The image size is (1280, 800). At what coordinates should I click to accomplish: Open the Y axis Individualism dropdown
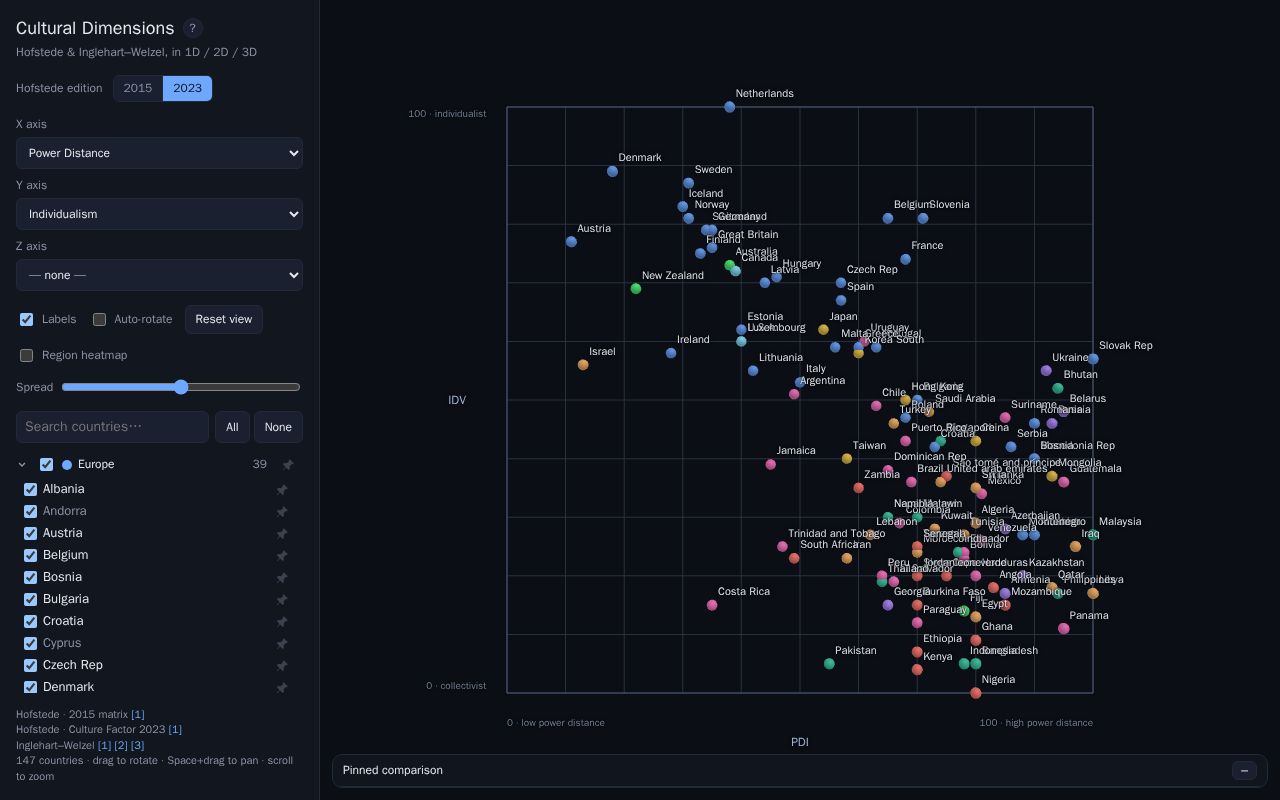coord(159,214)
